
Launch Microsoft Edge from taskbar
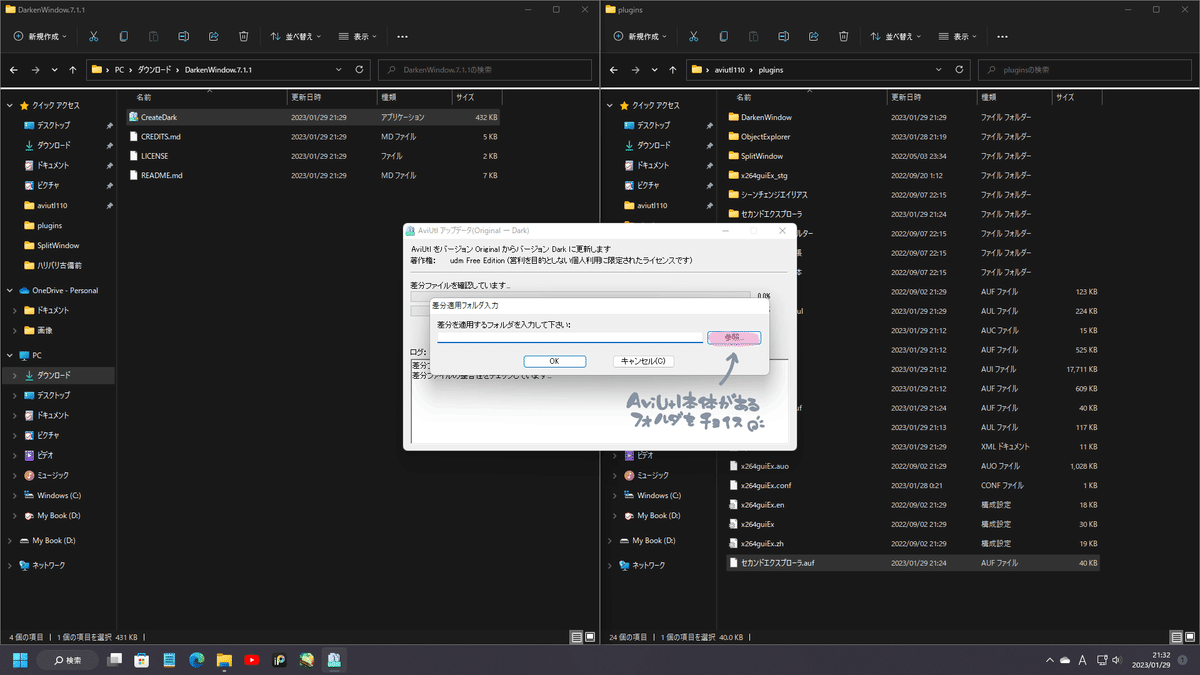197,660
